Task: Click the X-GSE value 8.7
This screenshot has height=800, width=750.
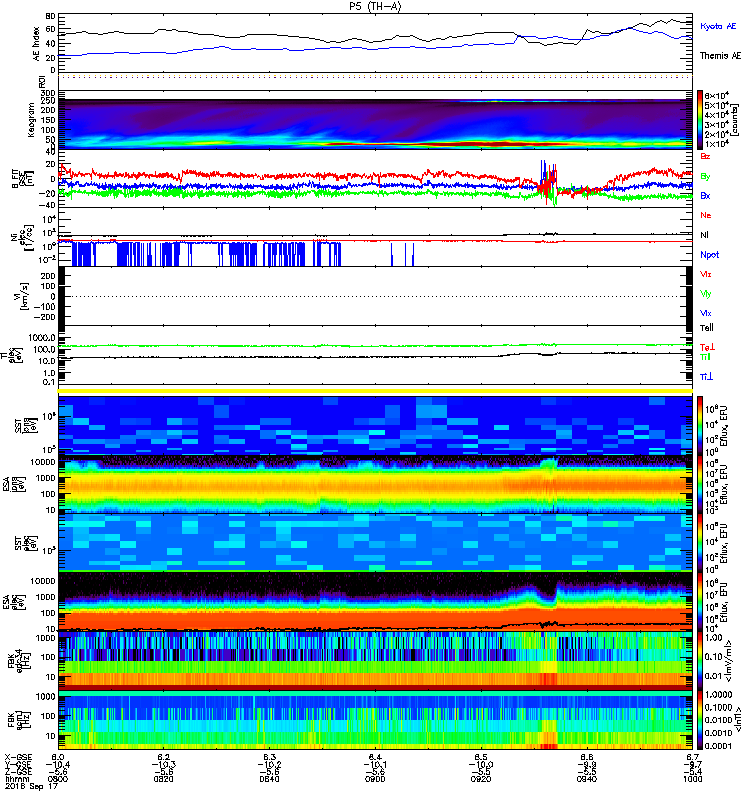Action: coord(692,758)
